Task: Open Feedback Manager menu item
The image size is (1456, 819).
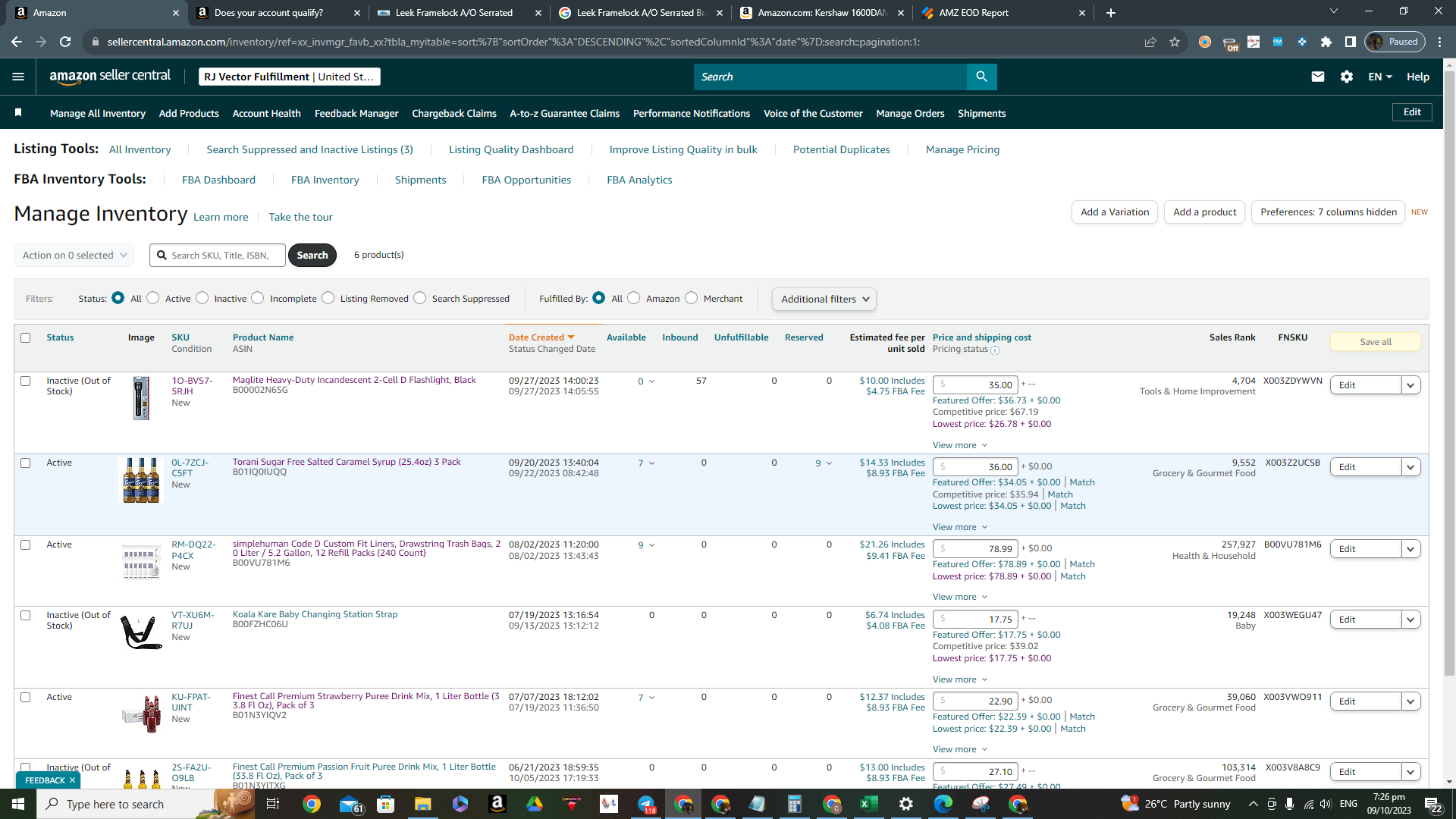Action: pos(356,113)
